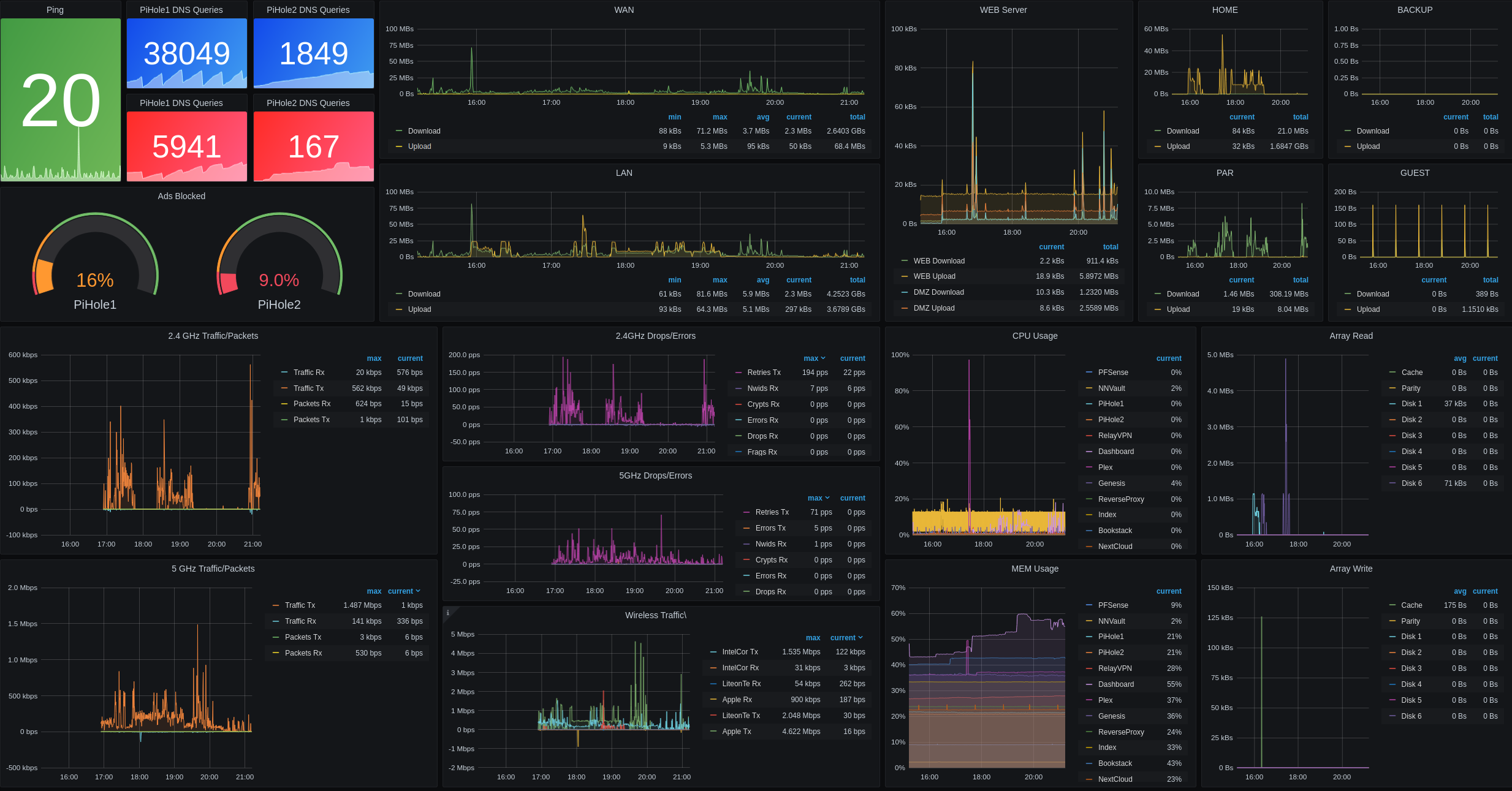
Task: Sort 5GHz Drops/Errors legend by max column
Action: (818, 498)
